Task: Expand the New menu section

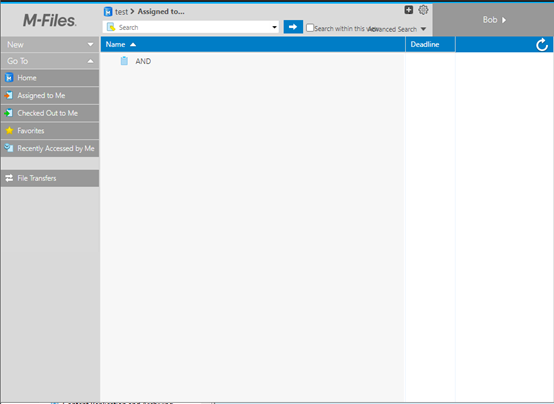Action: 50,45
